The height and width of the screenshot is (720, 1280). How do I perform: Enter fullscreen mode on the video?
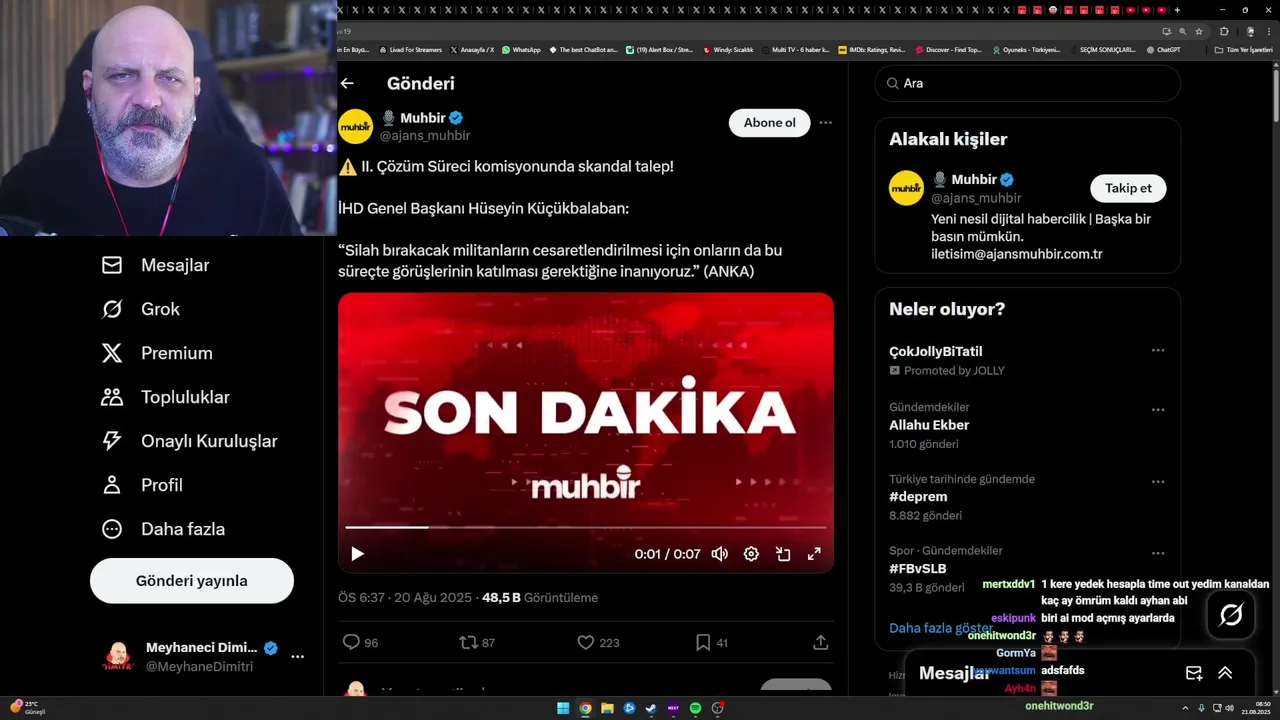pos(814,554)
